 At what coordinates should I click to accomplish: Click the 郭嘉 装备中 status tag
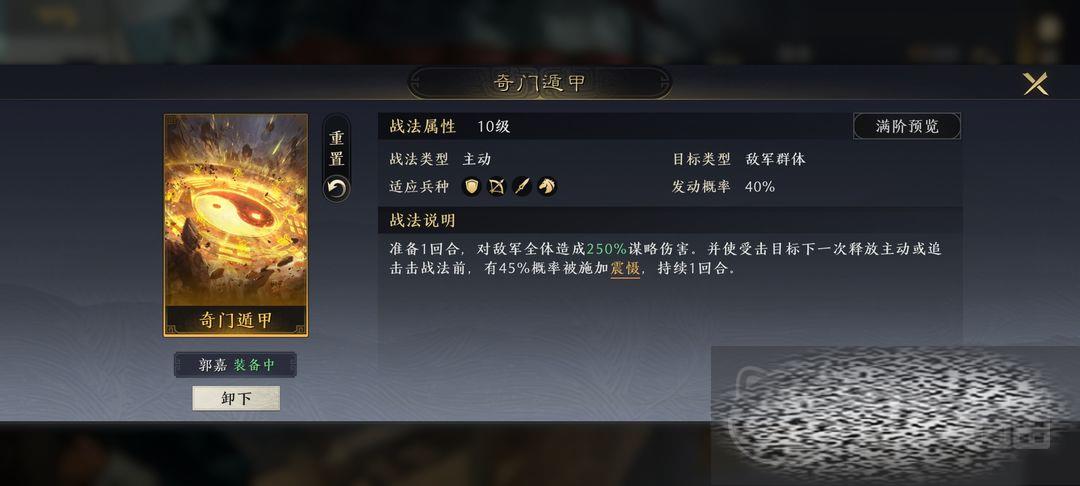(236, 365)
